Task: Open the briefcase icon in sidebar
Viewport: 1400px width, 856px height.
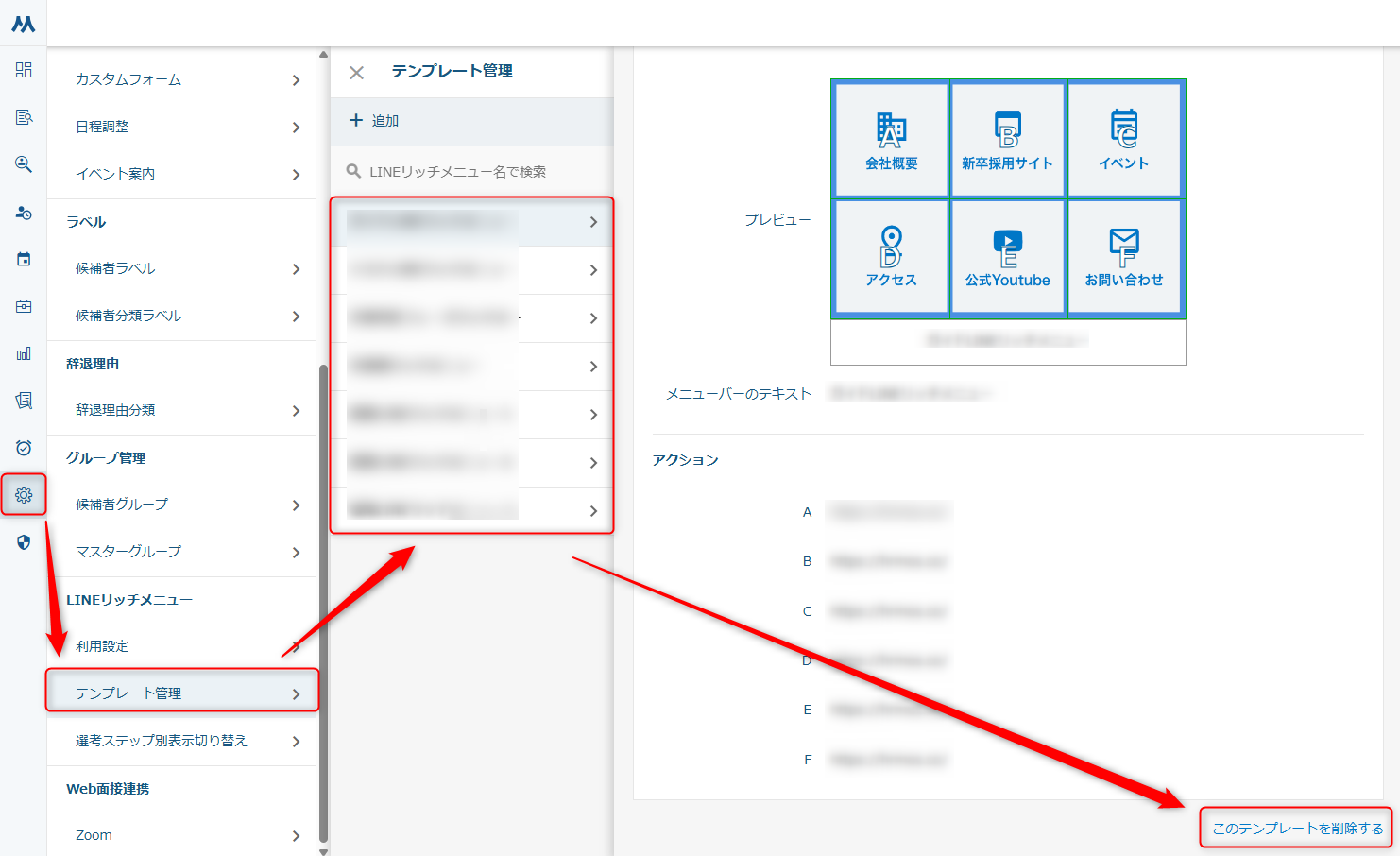Action: (x=24, y=306)
